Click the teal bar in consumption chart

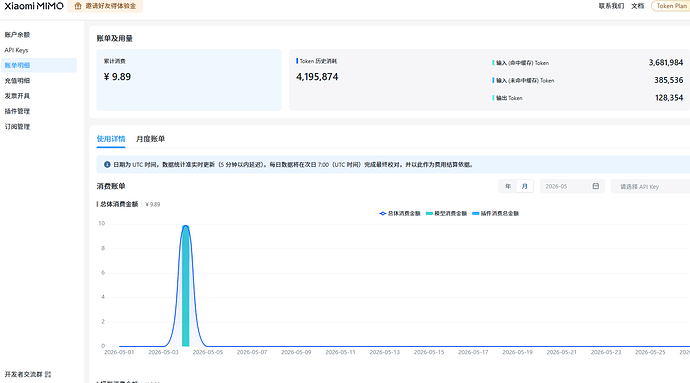coord(185,286)
